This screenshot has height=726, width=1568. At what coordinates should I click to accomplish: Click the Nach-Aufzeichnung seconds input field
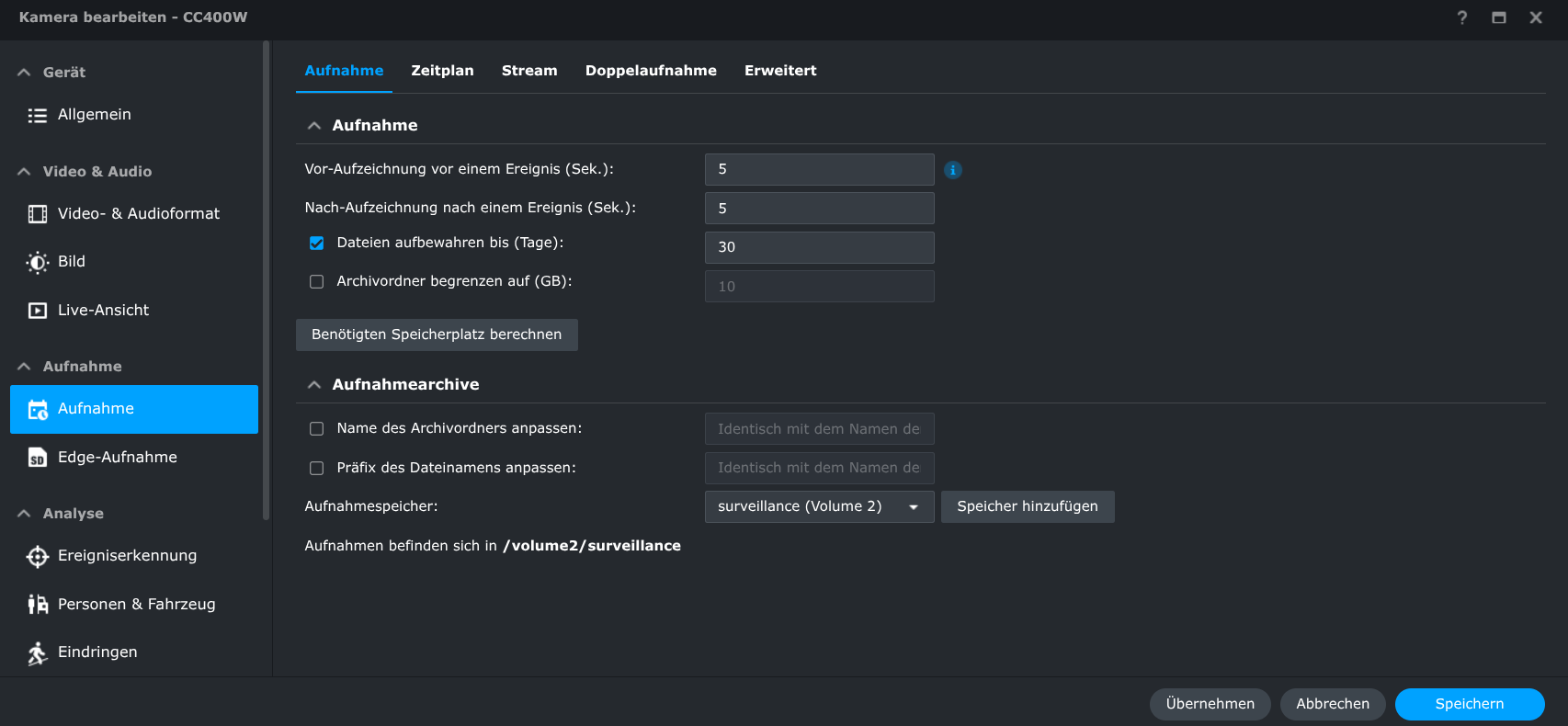819,209
